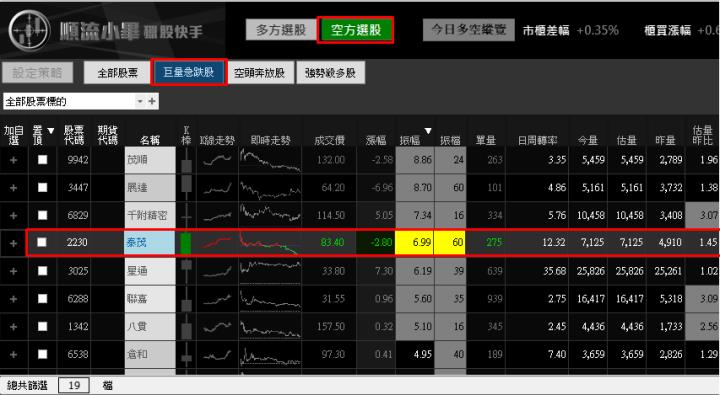Click the green K-bar candlestick icon for 2230

186,243
